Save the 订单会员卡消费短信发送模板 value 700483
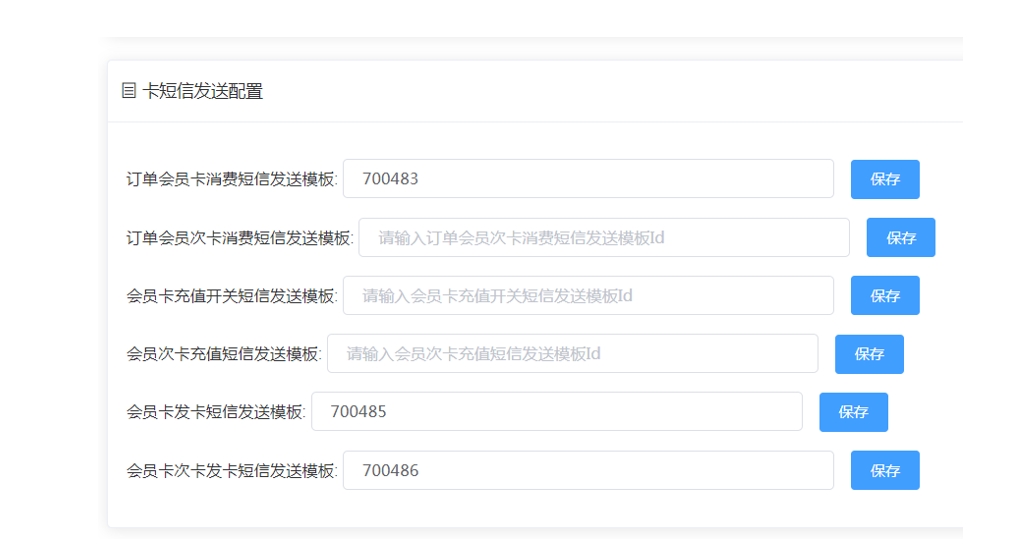The image size is (1016, 558). pos(885,179)
